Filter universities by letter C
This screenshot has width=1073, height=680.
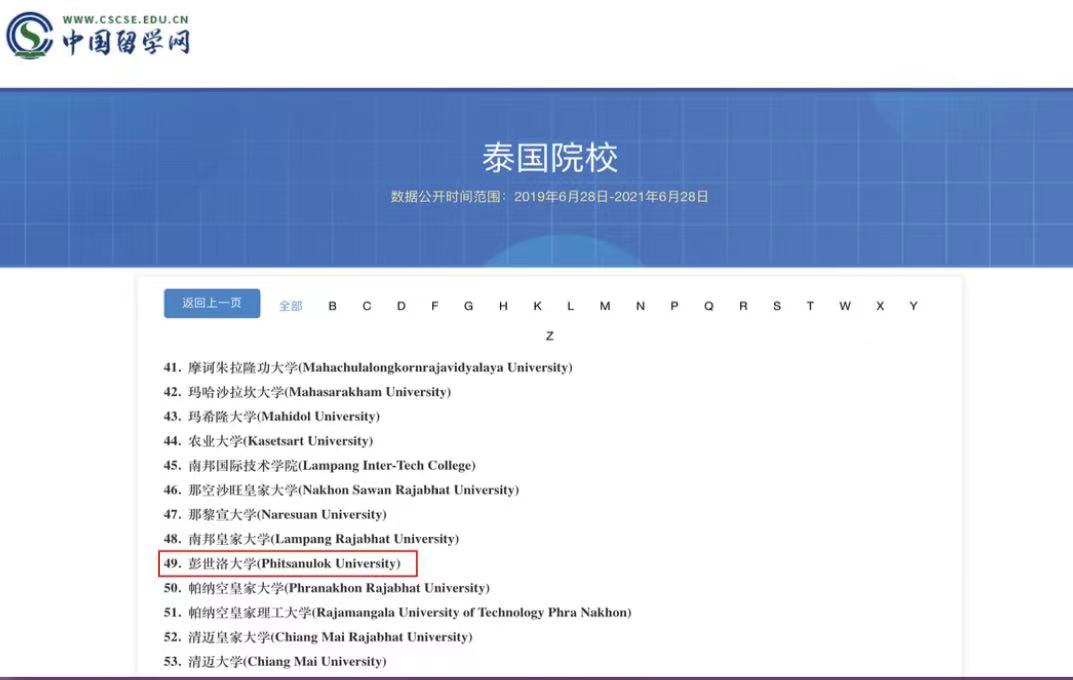(x=367, y=306)
